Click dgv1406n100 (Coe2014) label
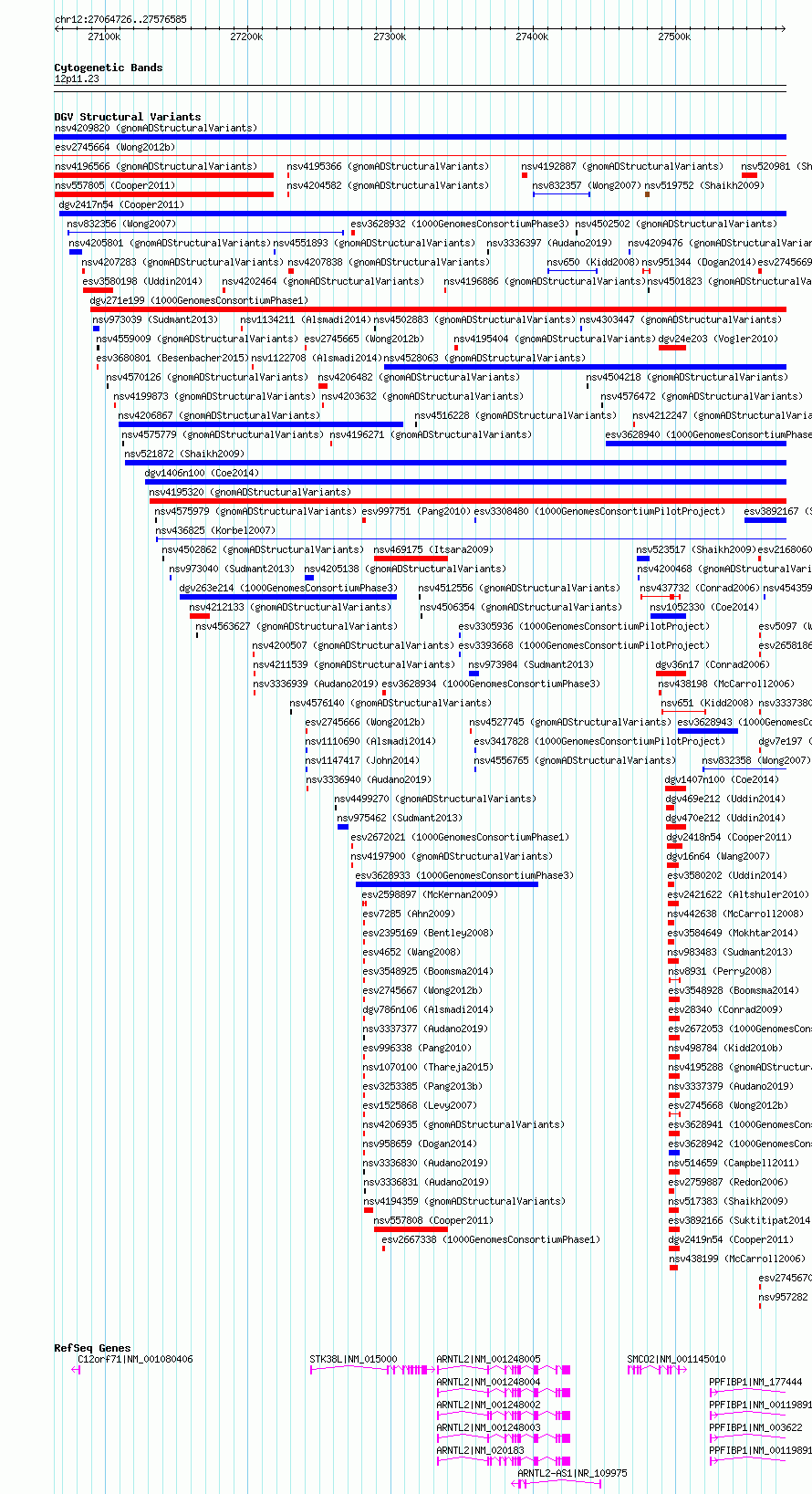The width and height of the screenshot is (812, 1494). 202,473
